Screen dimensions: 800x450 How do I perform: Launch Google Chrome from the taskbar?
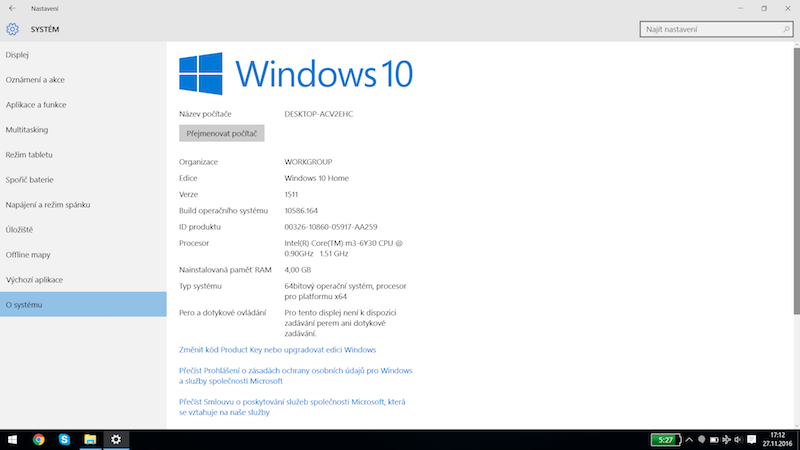pyautogui.click(x=39, y=439)
